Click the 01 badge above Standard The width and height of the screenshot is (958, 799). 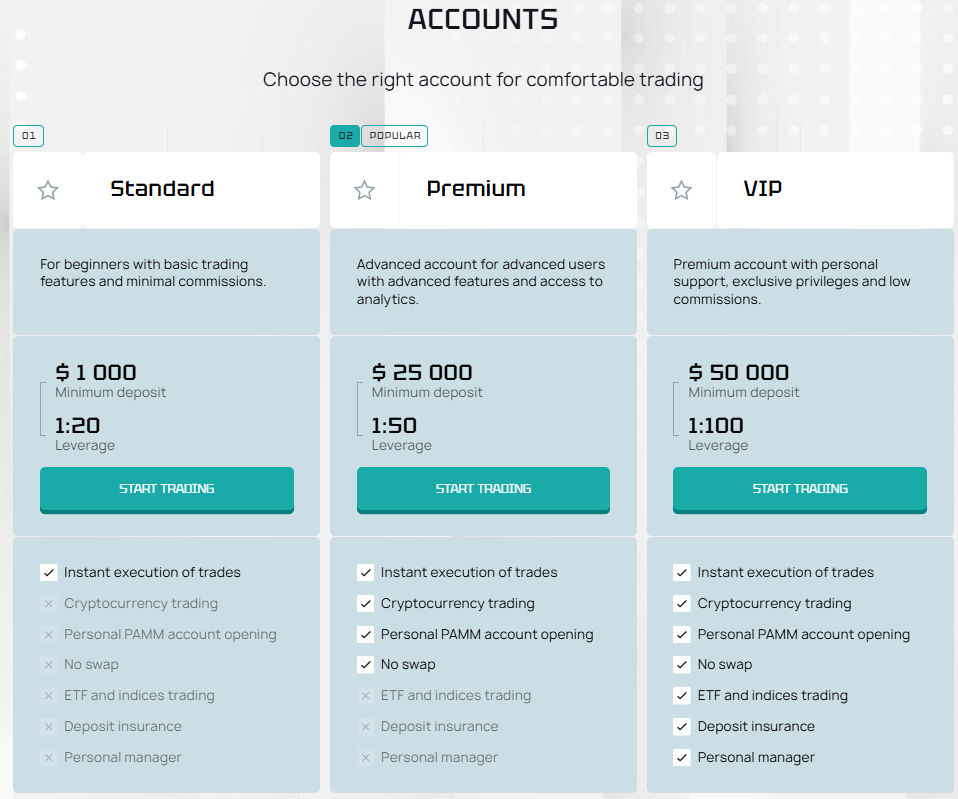[28, 136]
